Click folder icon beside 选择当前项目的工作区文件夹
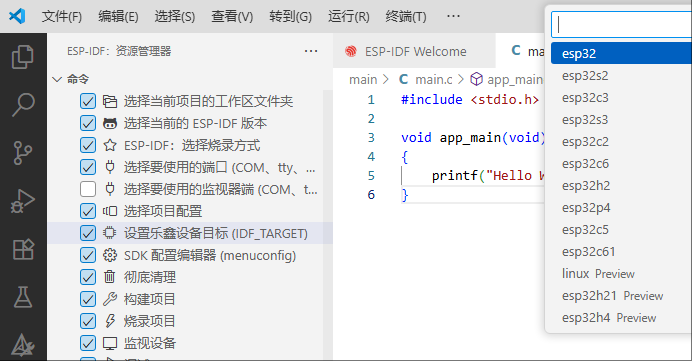 click(110, 102)
